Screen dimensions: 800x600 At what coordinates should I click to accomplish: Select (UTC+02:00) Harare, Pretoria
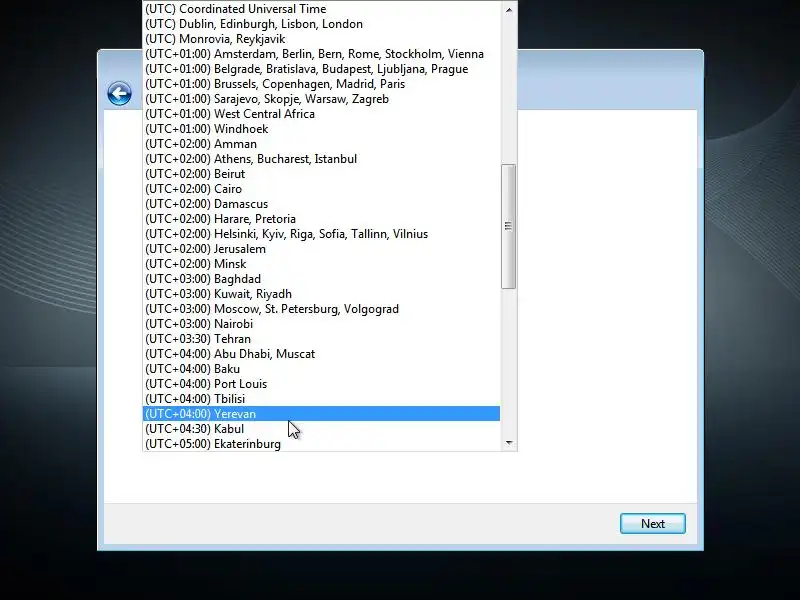(x=321, y=219)
